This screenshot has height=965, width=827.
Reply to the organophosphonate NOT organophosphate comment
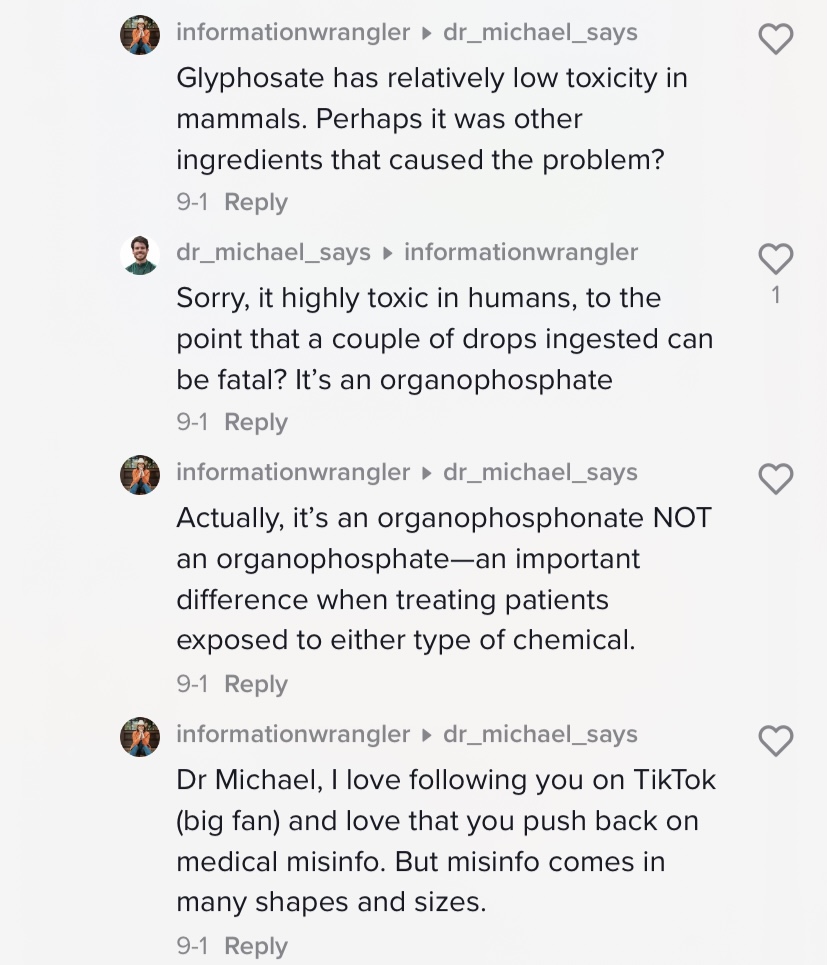[256, 684]
